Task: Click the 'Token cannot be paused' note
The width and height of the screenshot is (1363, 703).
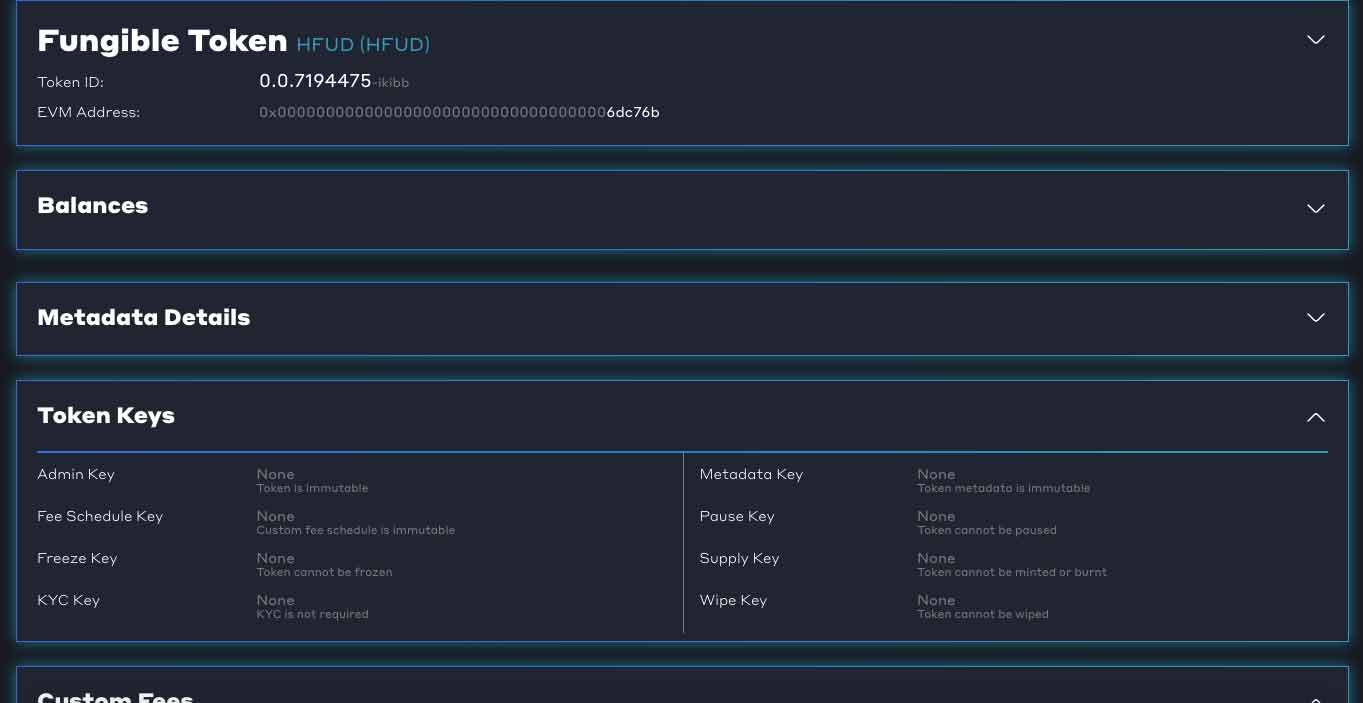Action: [x=987, y=530]
